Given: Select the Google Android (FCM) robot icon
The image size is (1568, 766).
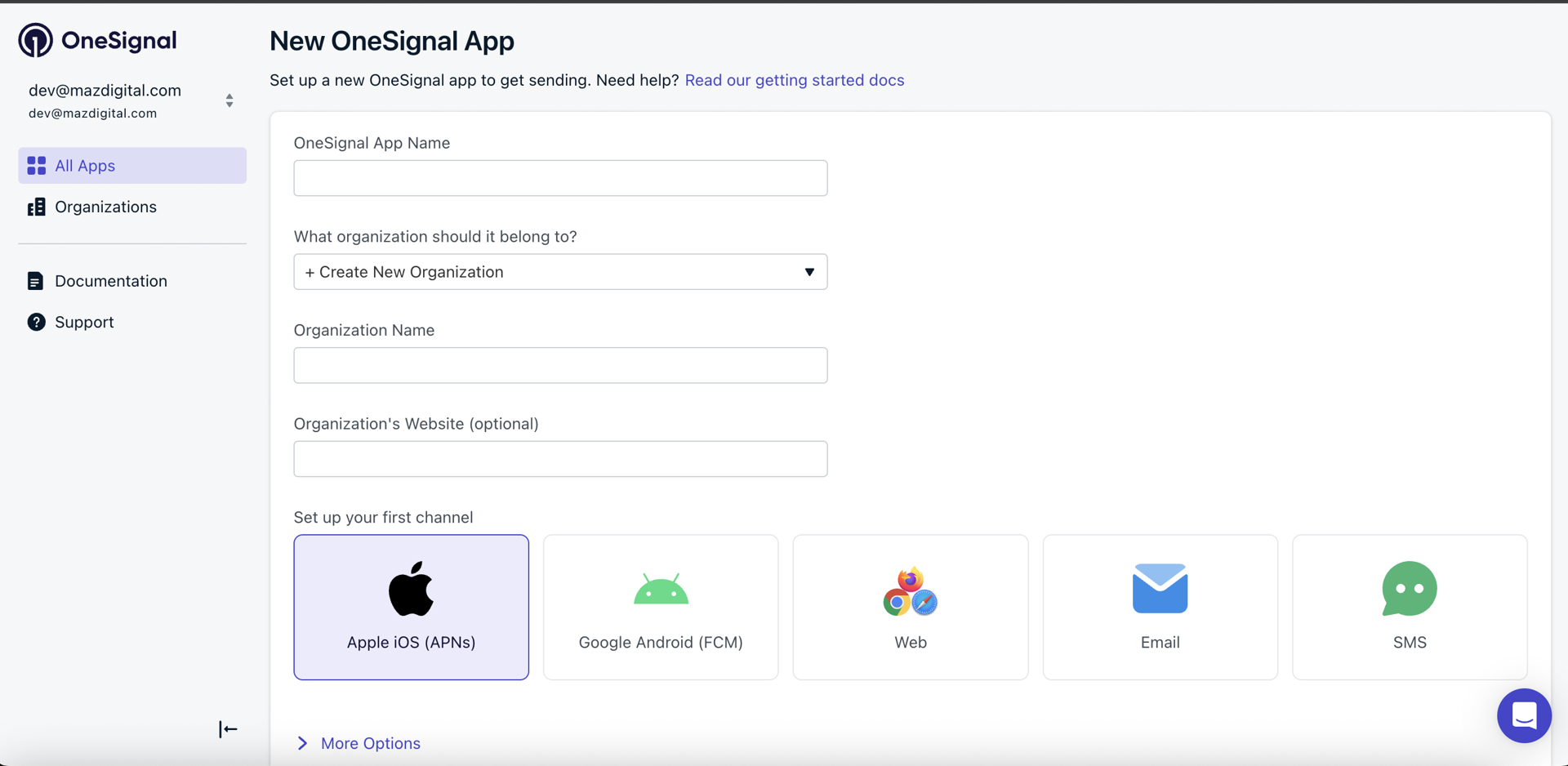Looking at the screenshot, I should (661, 589).
